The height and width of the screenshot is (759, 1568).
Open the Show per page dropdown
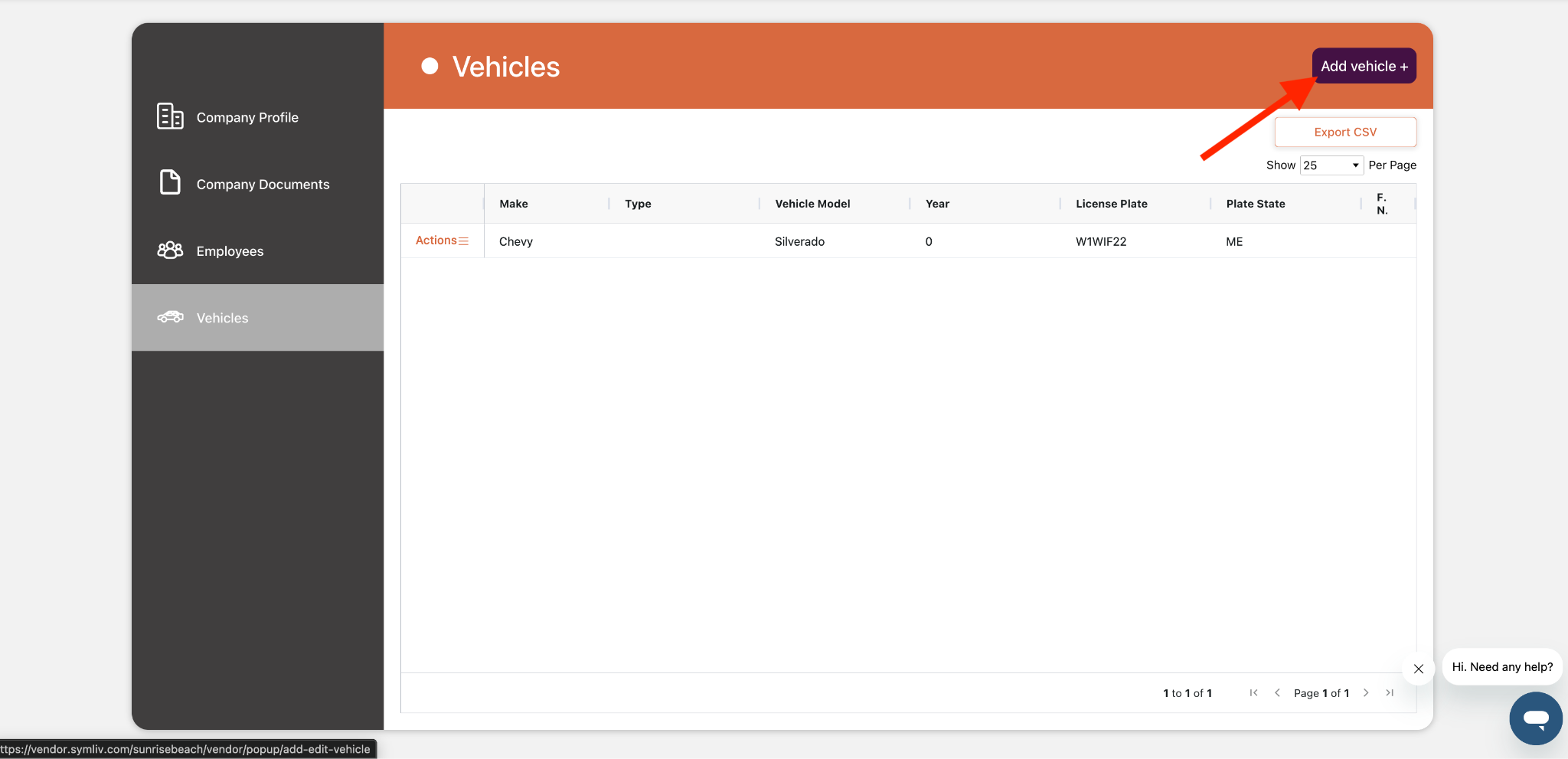tap(1331, 165)
